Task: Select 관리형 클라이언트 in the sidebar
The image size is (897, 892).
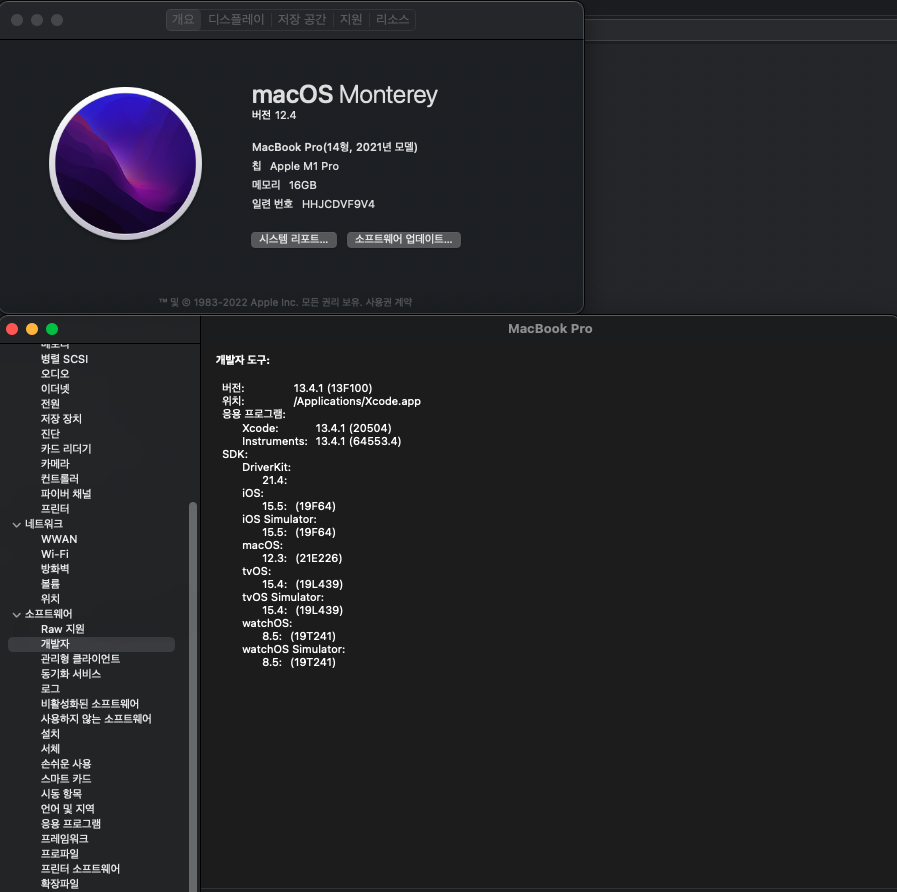Action: click(80, 659)
